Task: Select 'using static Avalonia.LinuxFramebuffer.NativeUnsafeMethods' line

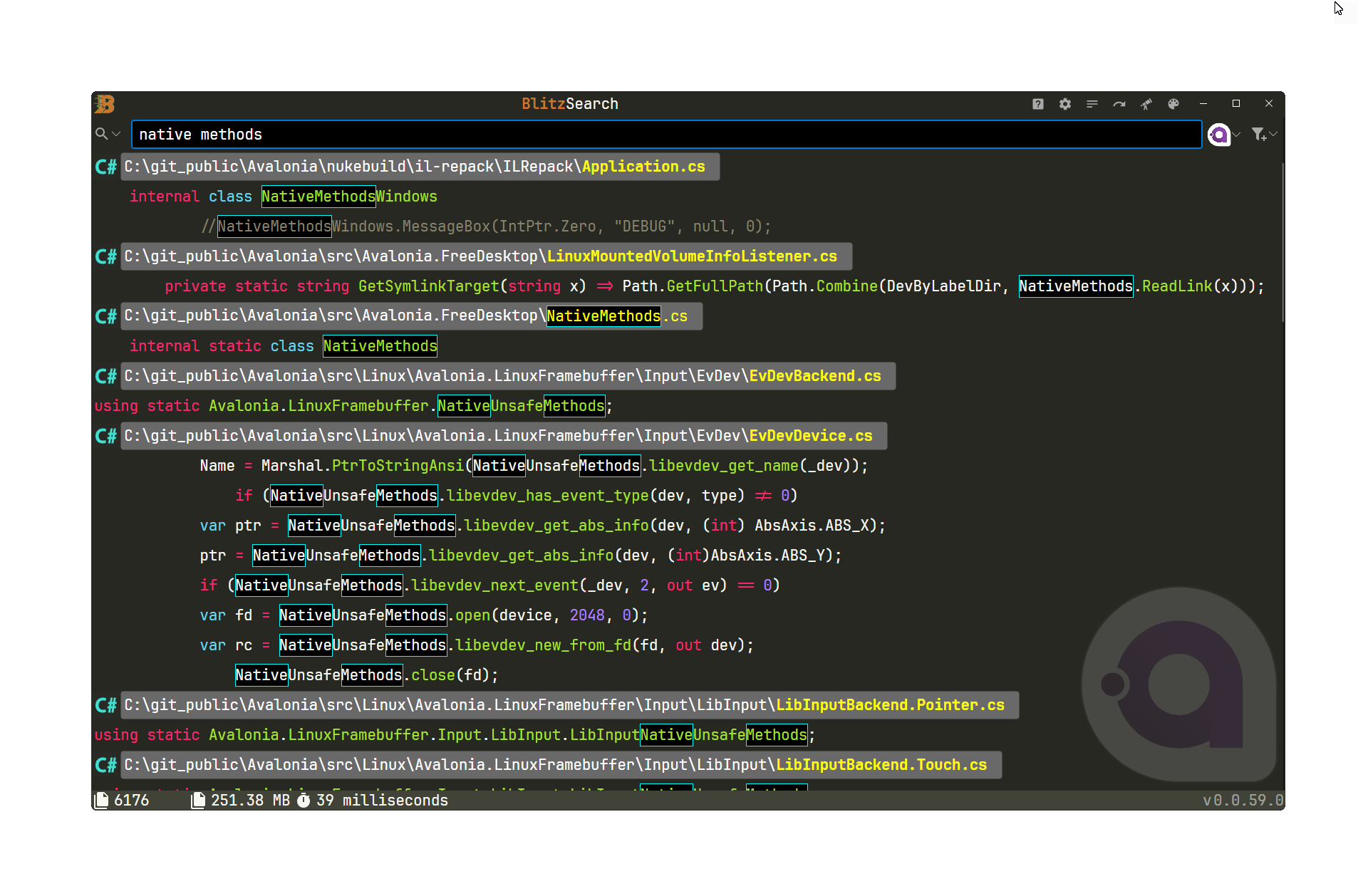Action: coord(353,406)
